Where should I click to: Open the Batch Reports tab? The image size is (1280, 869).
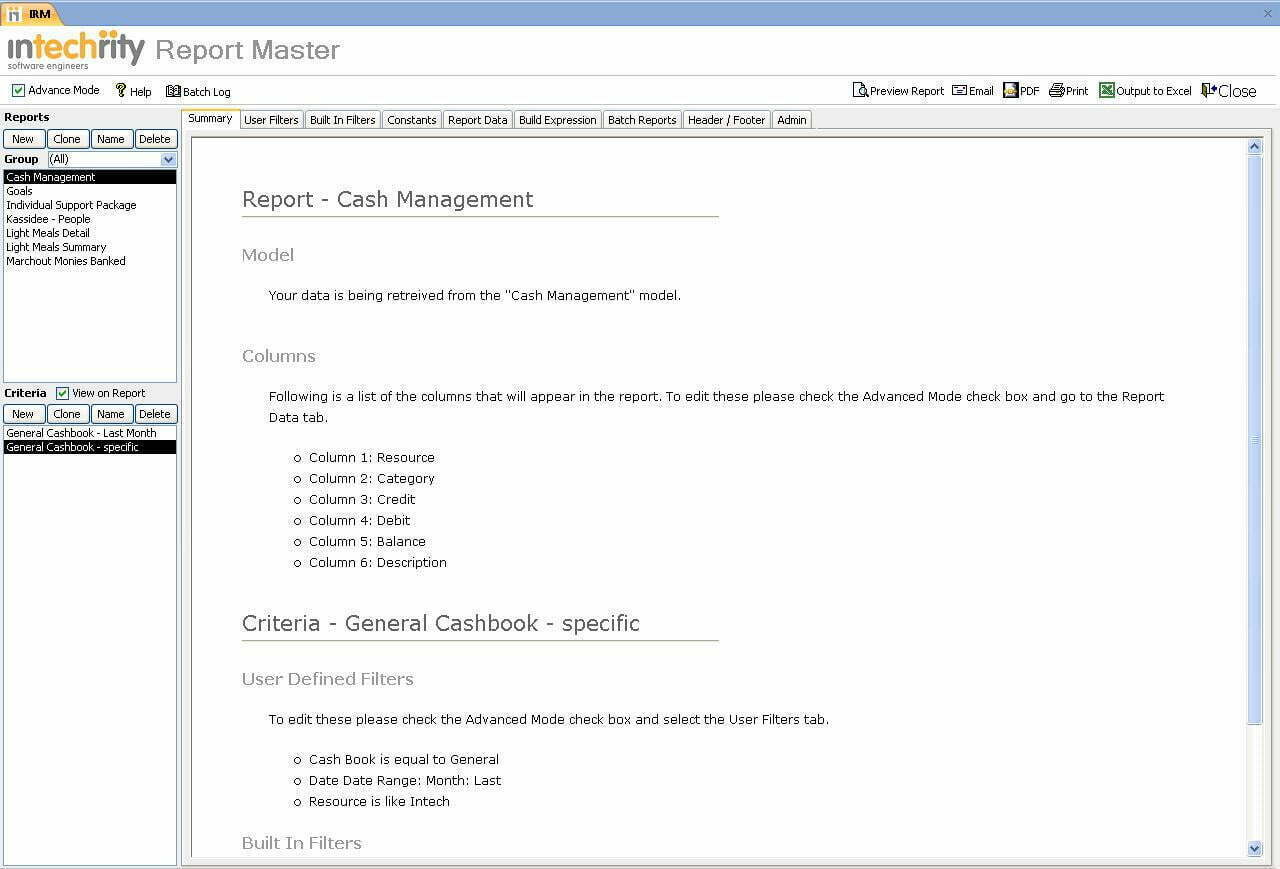tap(642, 120)
